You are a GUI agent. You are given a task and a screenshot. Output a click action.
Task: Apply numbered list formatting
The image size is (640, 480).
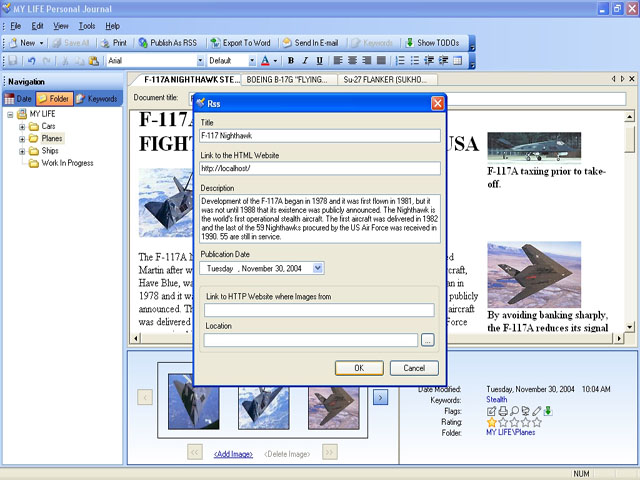[400, 61]
